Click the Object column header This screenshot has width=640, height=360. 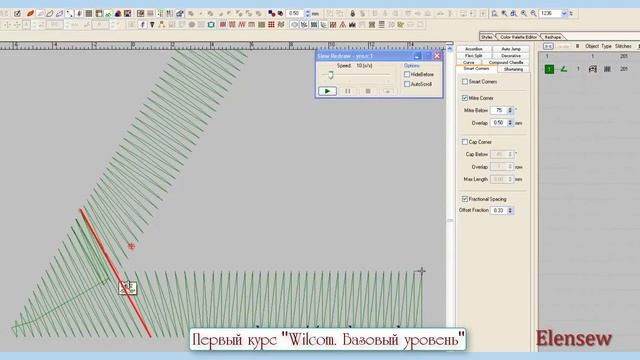coord(592,46)
